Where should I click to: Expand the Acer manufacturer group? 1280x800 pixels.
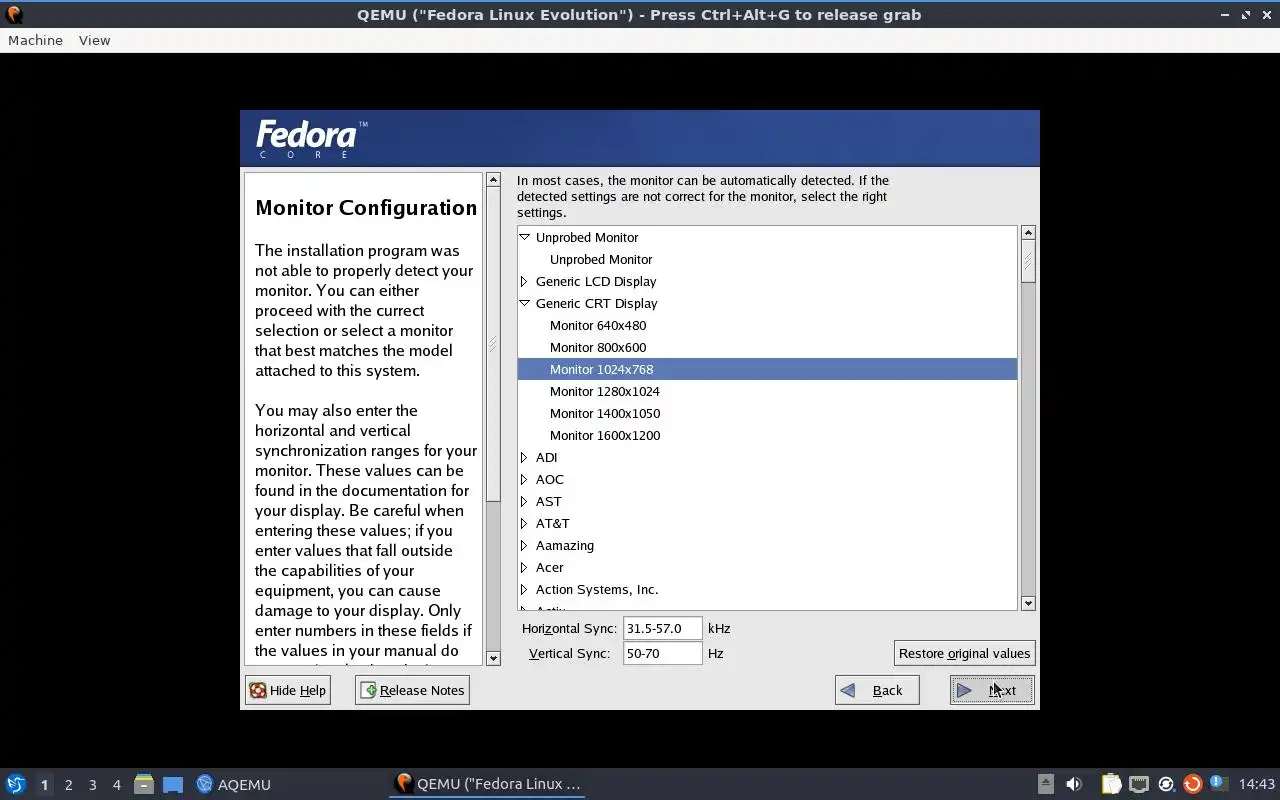(x=524, y=567)
